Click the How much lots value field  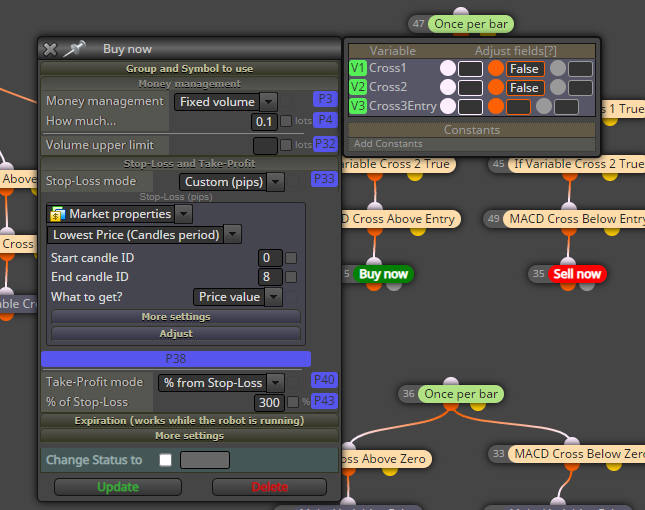[264, 122]
